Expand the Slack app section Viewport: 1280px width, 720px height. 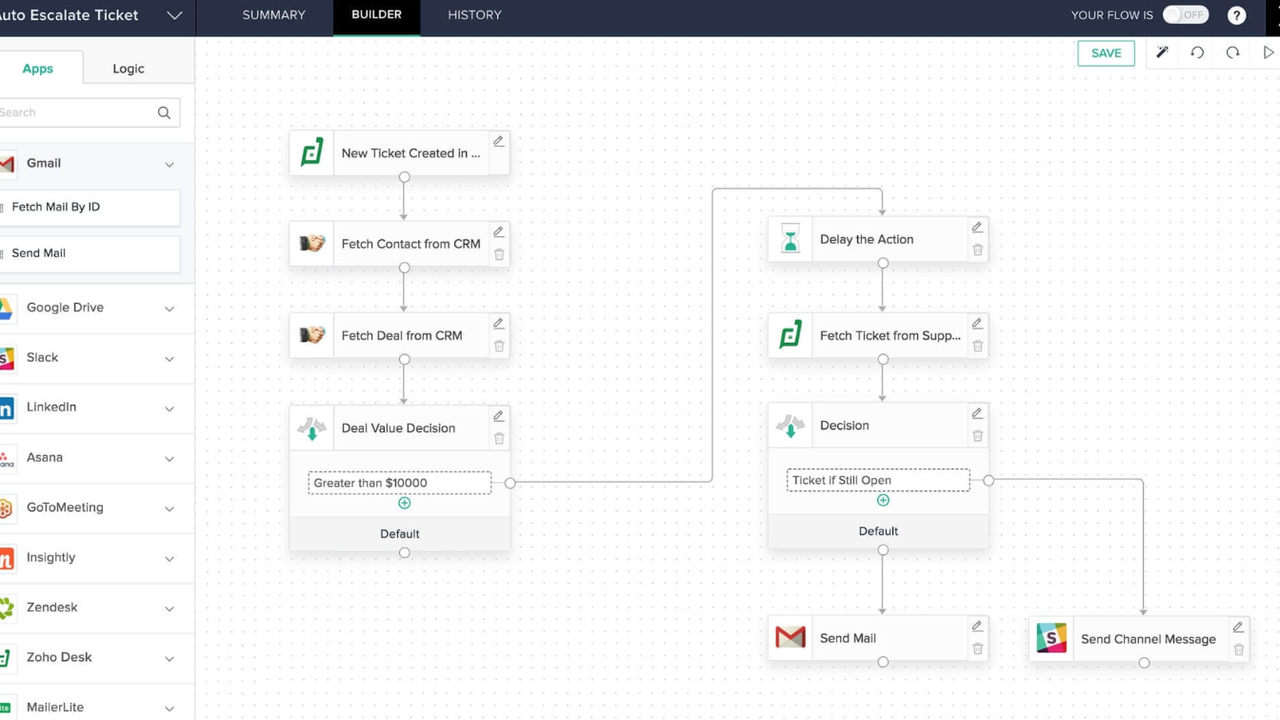(169, 358)
